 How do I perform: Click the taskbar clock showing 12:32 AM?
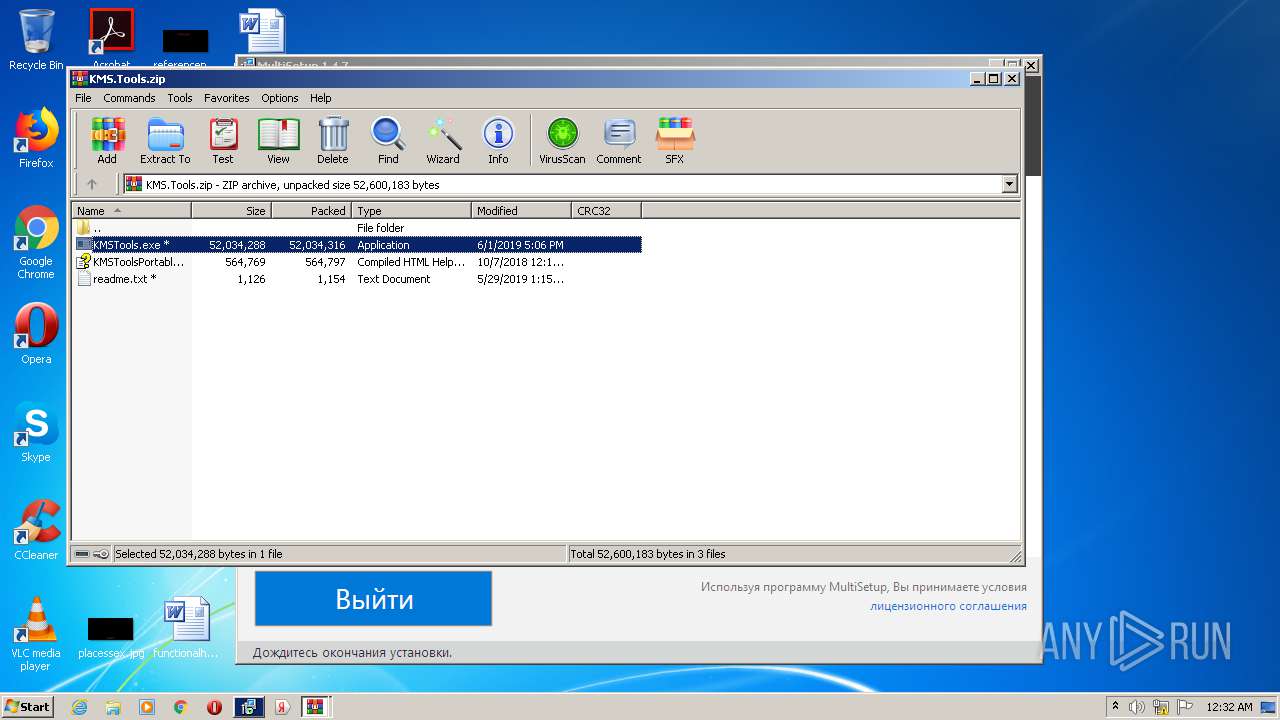(1229, 707)
